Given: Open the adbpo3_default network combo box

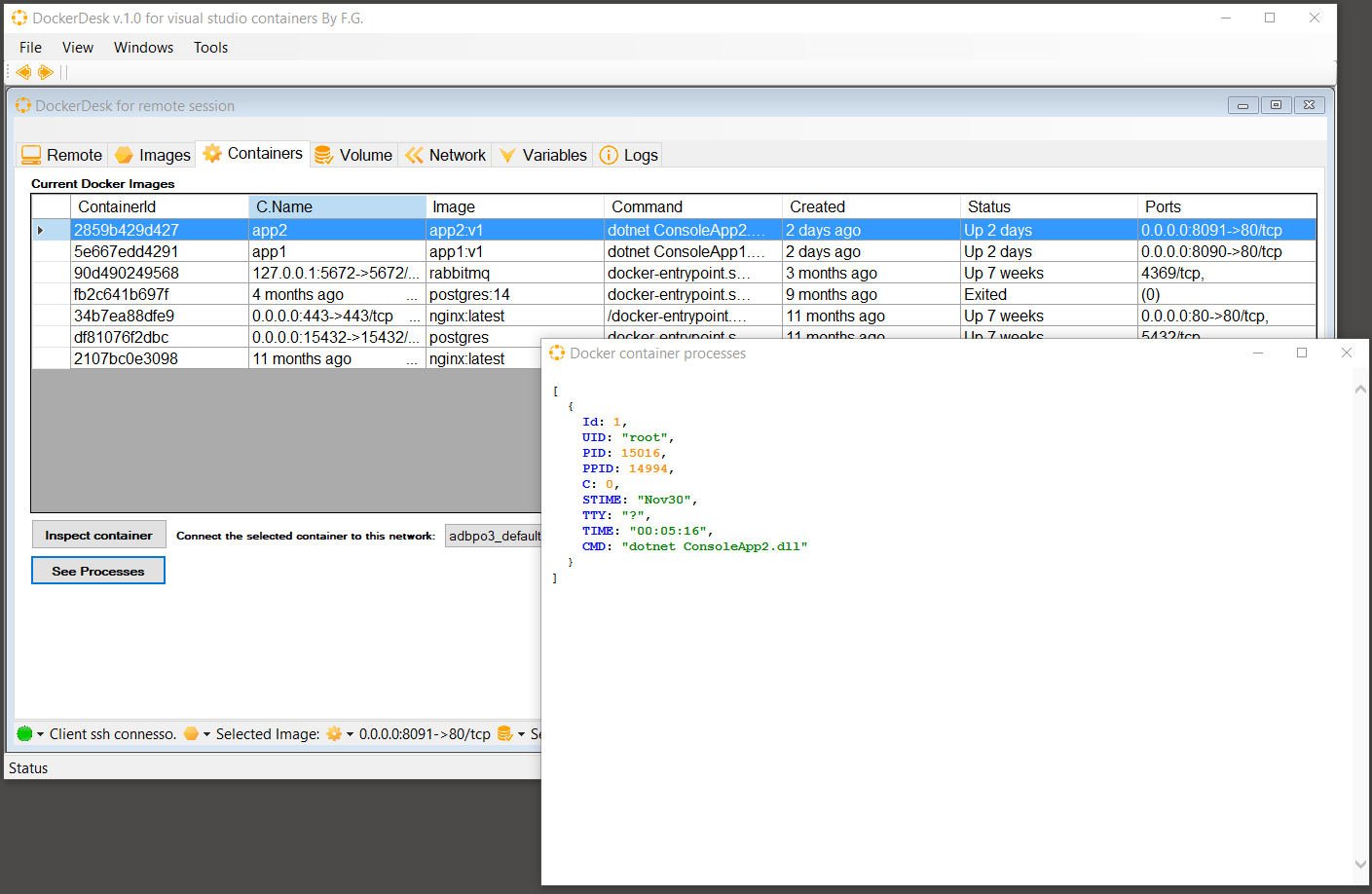Looking at the screenshot, I should 493,535.
